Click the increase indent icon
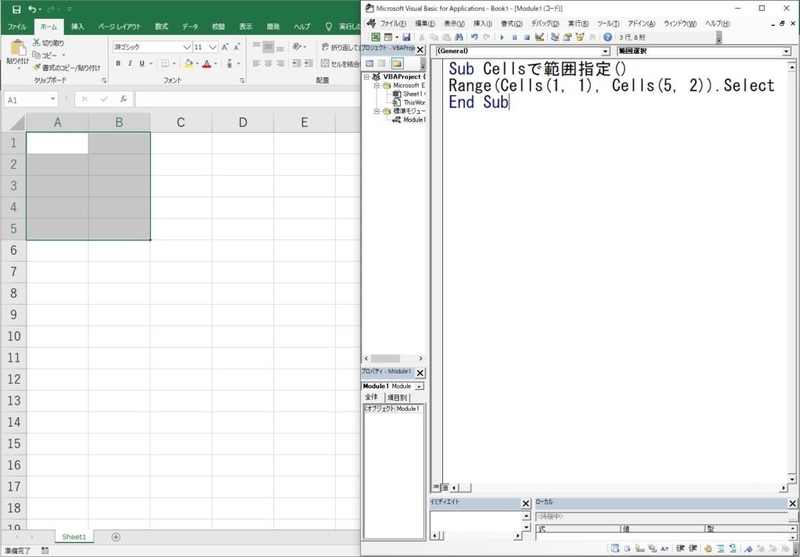 tap(308, 63)
